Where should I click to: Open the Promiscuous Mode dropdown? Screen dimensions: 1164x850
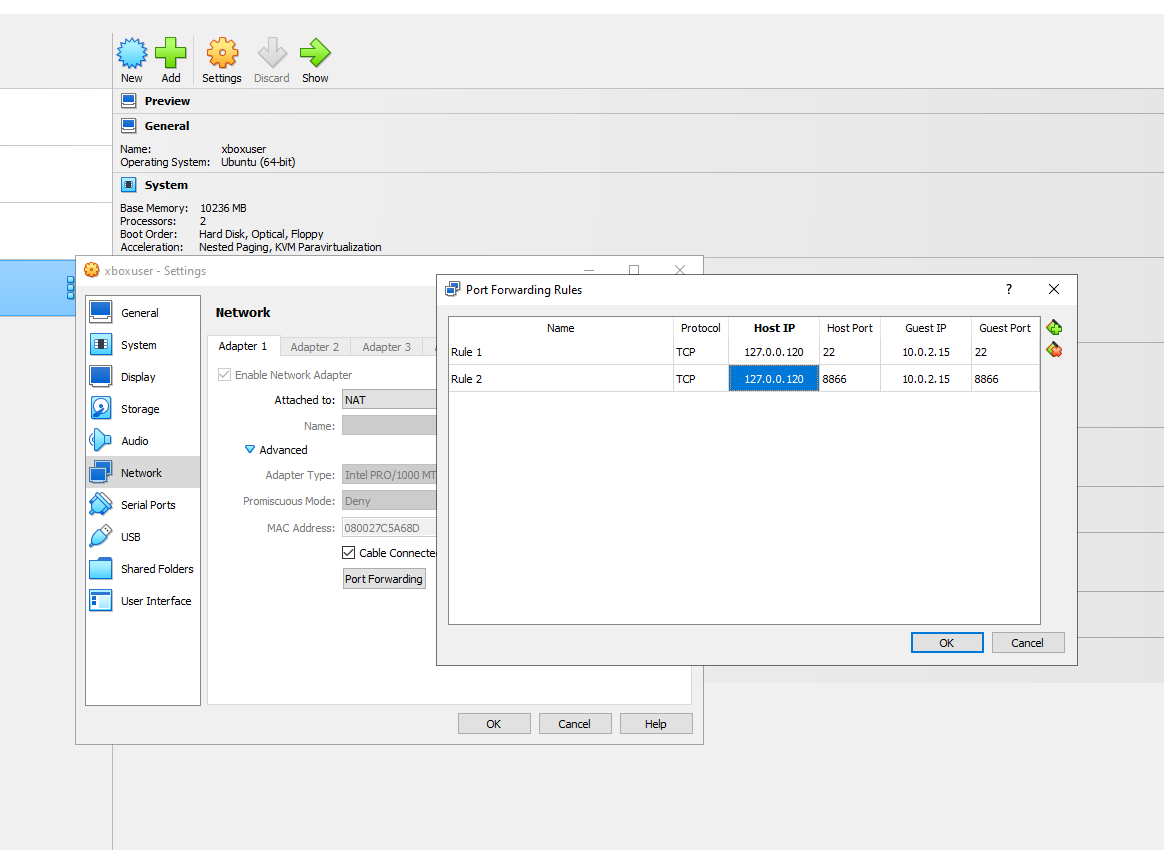point(389,501)
